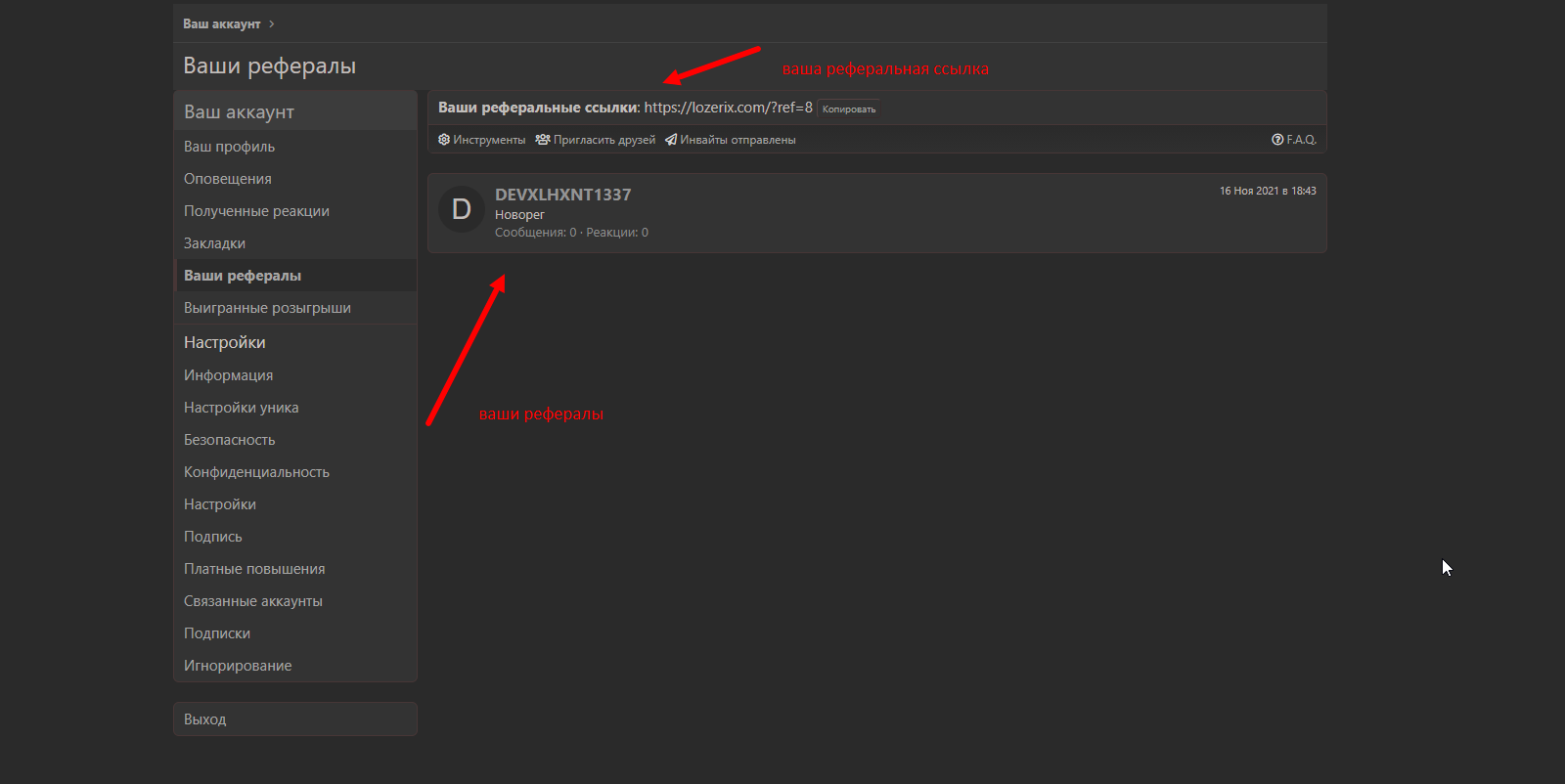Click the gear icon beside Инструменты
This screenshot has height=784, width=1565.
[x=444, y=140]
